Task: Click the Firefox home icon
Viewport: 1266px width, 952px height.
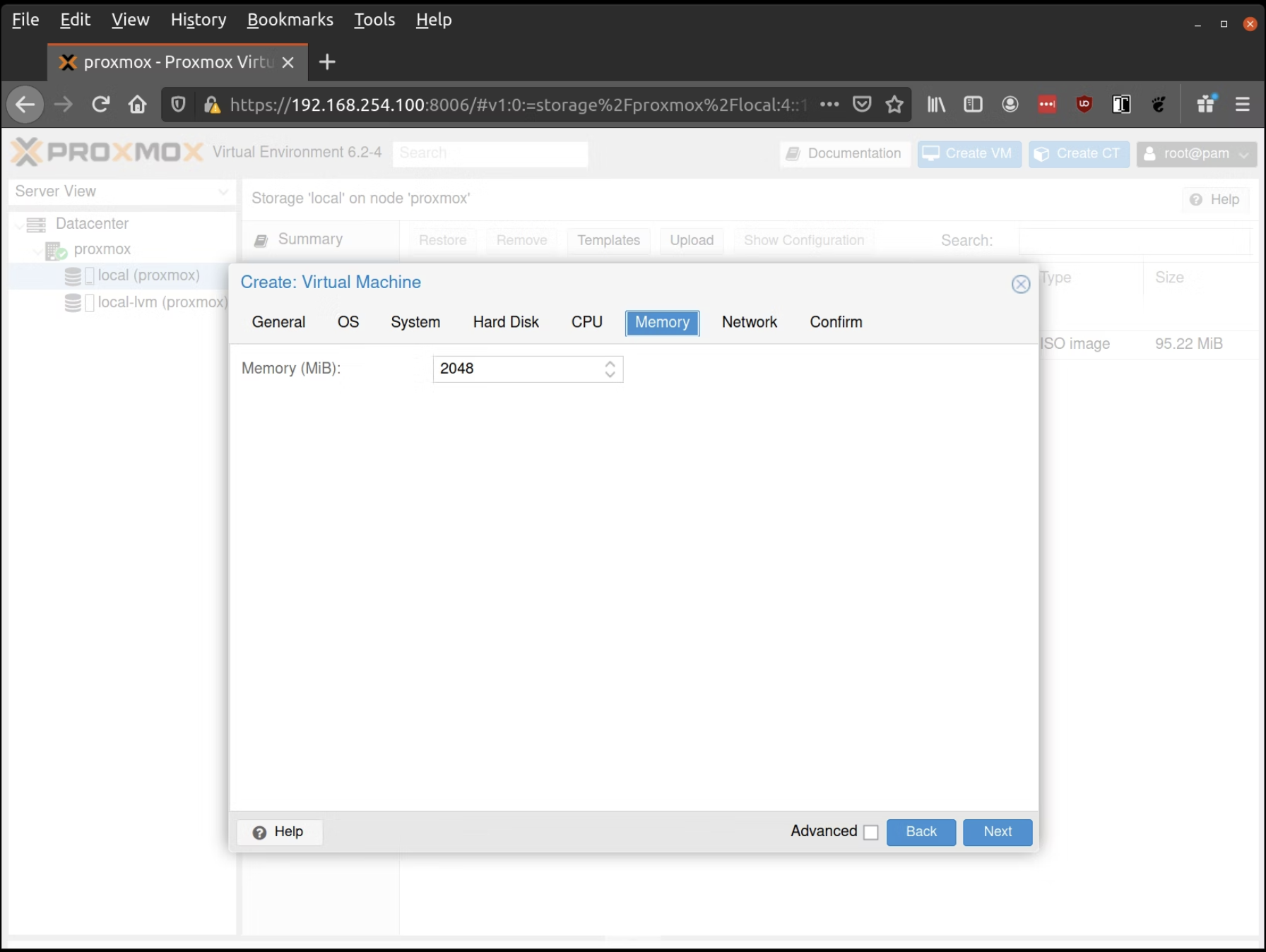Action: pos(137,105)
